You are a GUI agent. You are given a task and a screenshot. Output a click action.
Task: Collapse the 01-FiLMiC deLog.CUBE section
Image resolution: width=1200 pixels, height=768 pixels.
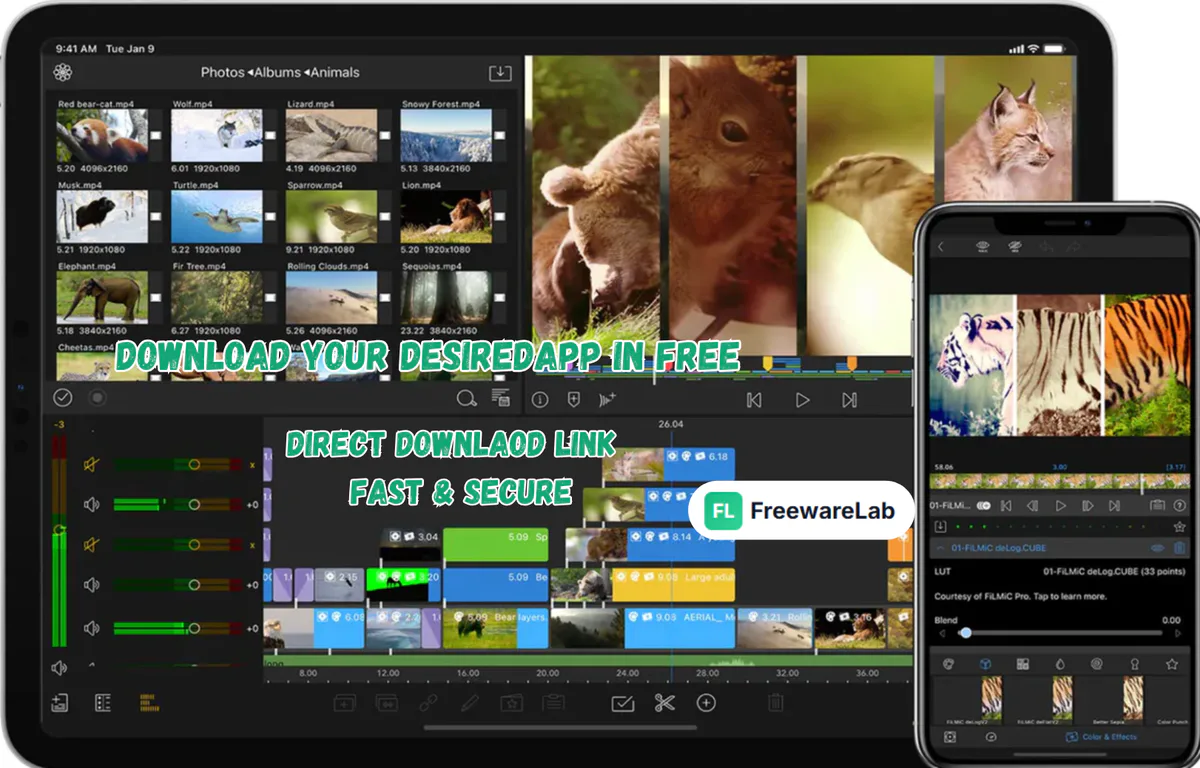(940, 548)
